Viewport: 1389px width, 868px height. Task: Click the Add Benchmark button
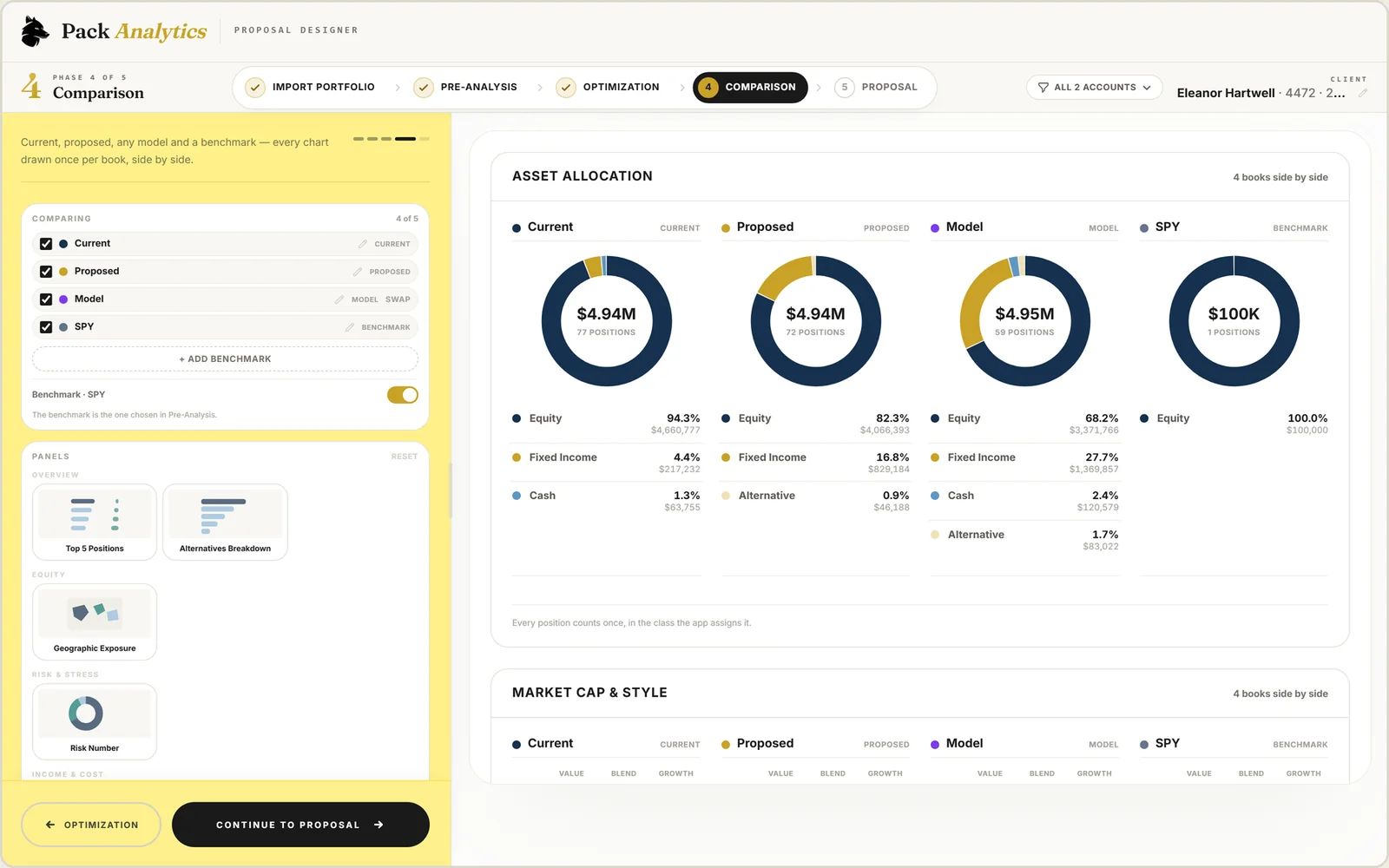225,358
